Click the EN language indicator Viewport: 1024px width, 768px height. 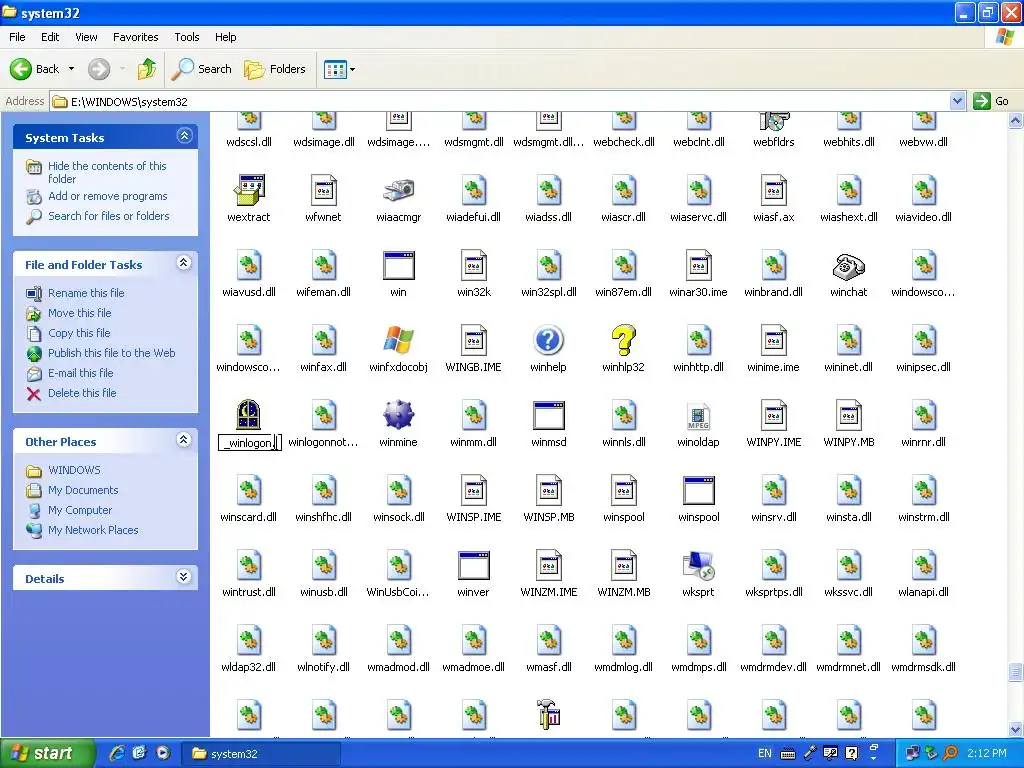pos(765,754)
